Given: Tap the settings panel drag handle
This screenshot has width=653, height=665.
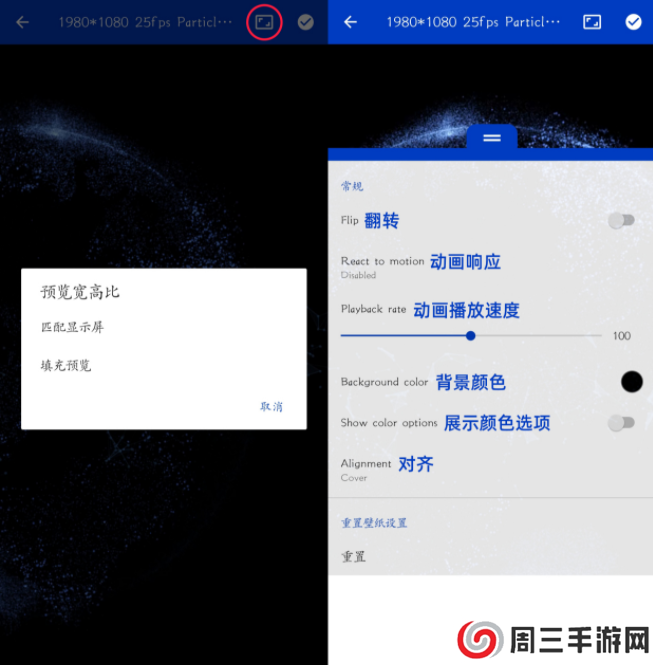Looking at the screenshot, I should click(x=492, y=138).
